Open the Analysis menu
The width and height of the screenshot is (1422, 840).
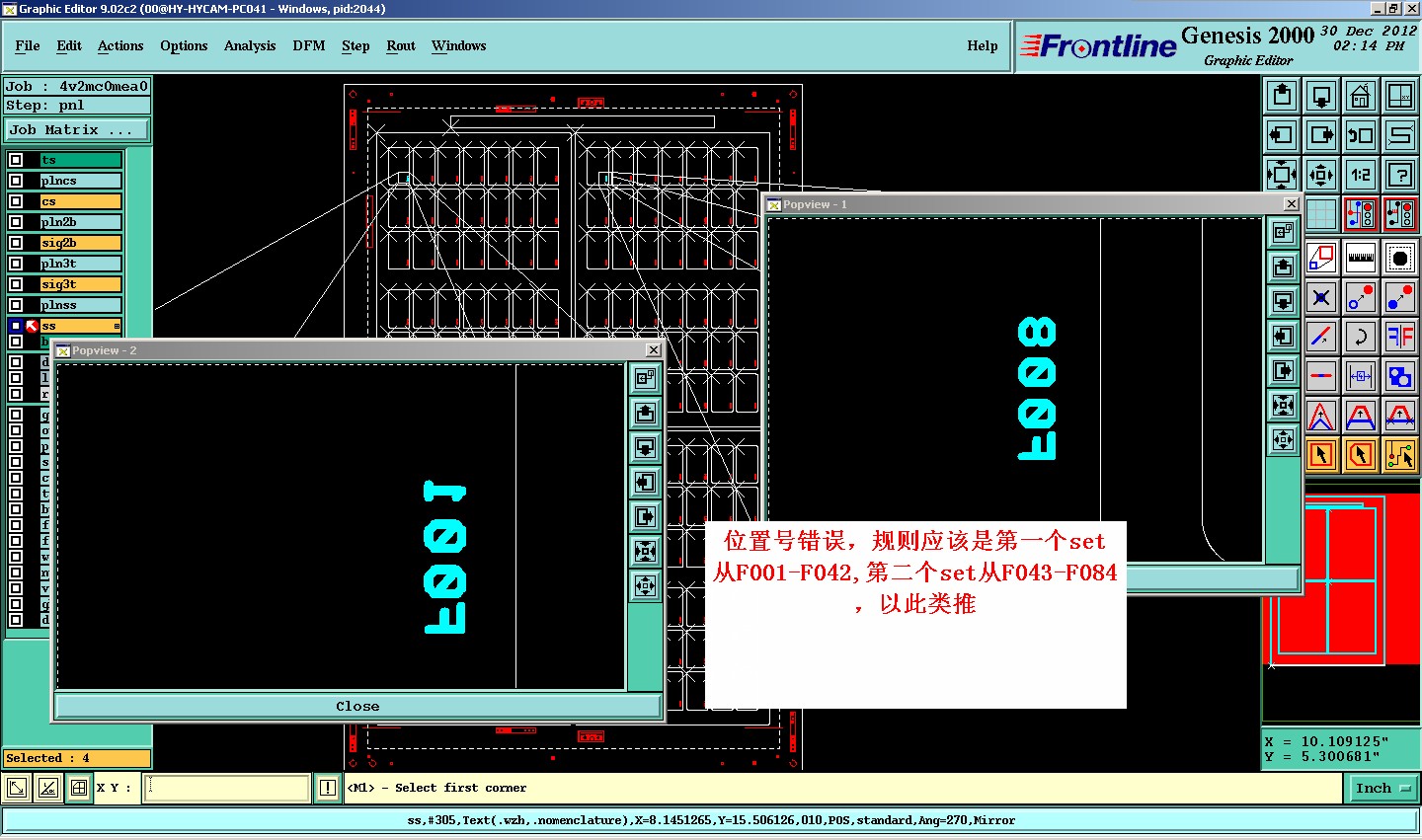[250, 45]
